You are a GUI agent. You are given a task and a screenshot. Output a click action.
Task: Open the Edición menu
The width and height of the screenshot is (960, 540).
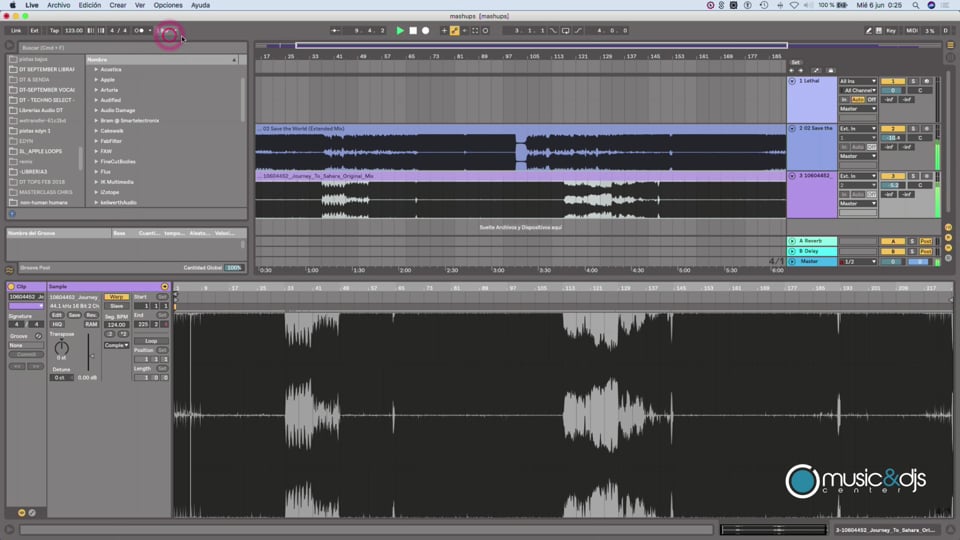tap(89, 5)
